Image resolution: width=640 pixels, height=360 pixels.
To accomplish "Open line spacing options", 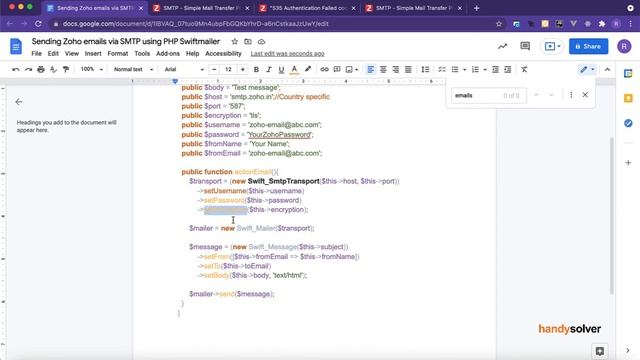I will coord(425,70).
